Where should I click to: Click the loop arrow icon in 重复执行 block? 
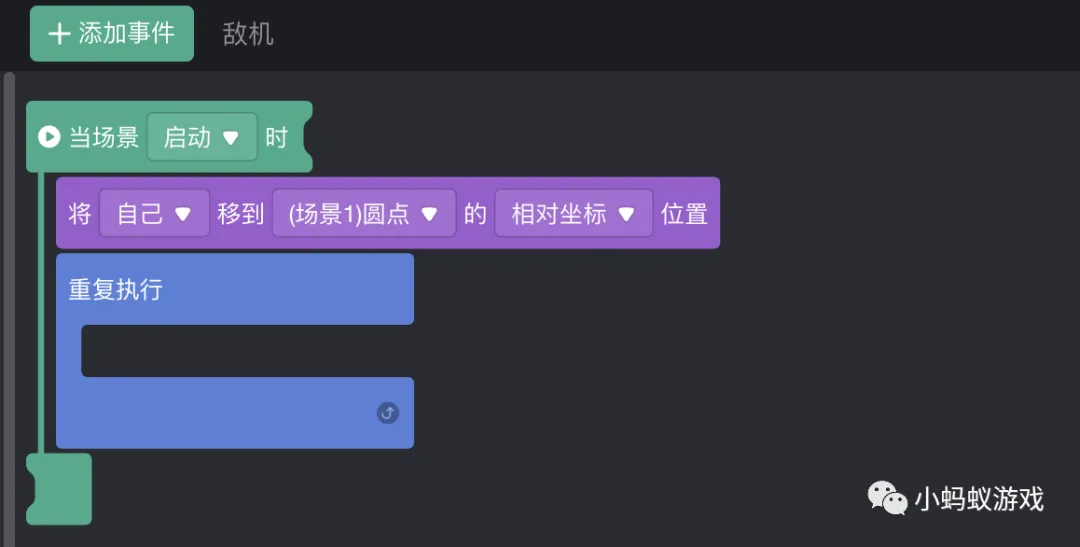pyautogui.click(x=387, y=413)
